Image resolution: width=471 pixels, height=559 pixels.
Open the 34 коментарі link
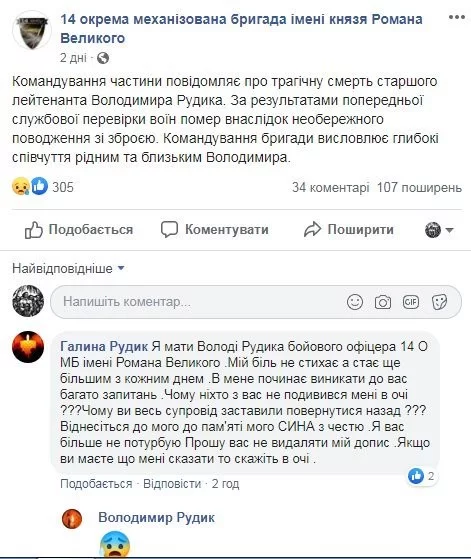tap(331, 187)
